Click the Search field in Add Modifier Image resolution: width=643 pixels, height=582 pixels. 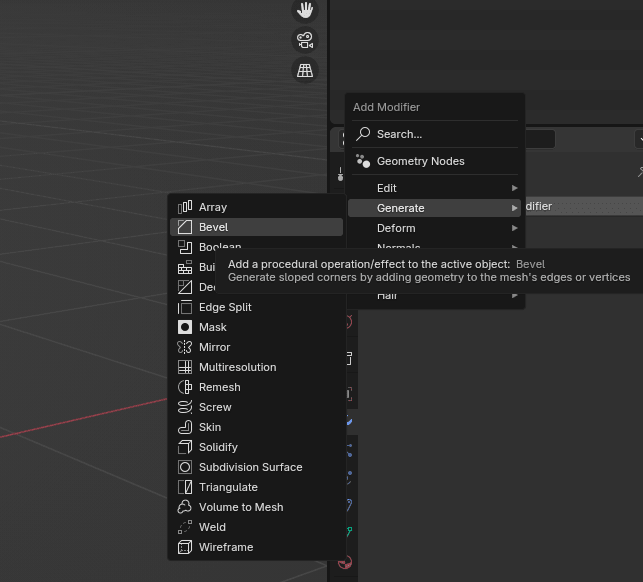pos(435,134)
